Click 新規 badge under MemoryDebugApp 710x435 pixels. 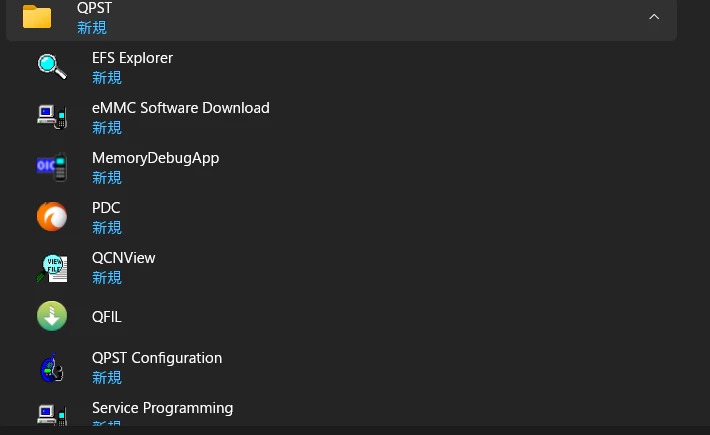tap(107, 177)
